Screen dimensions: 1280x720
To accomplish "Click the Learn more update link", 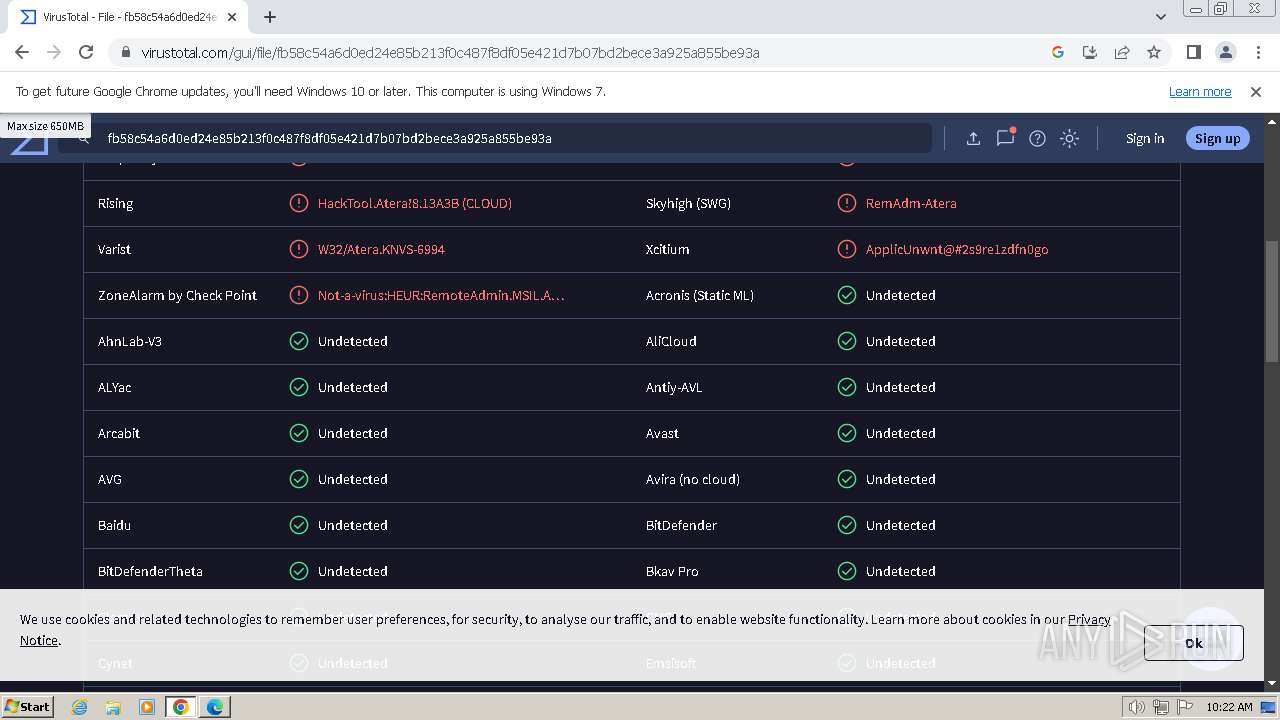I will (x=1200, y=91).
